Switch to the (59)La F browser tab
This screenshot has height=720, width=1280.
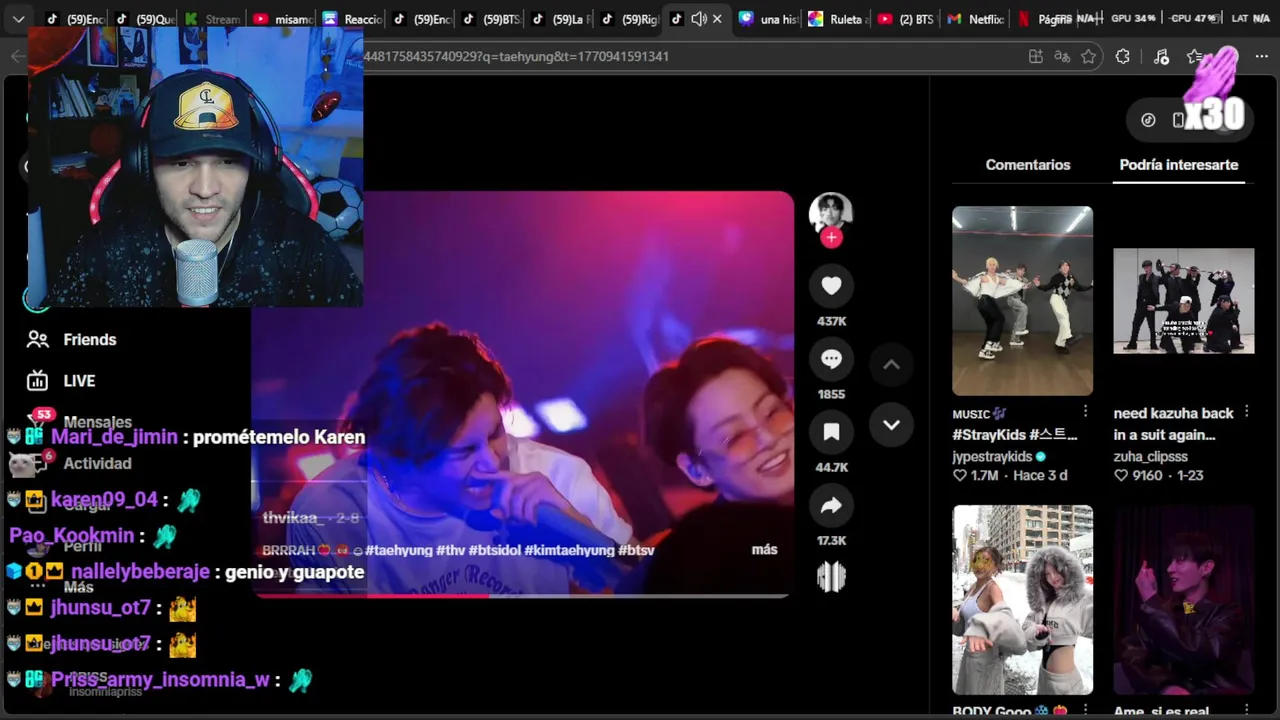(560, 19)
